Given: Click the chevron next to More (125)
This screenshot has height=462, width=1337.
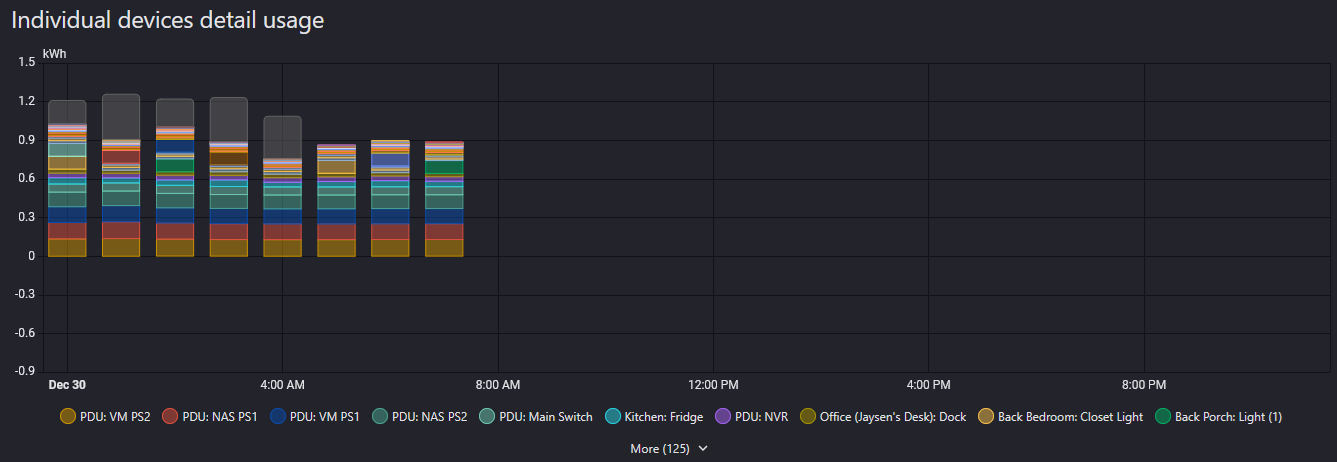Looking at the screenshot, I should pyautogui.click(x=703, y=449).
